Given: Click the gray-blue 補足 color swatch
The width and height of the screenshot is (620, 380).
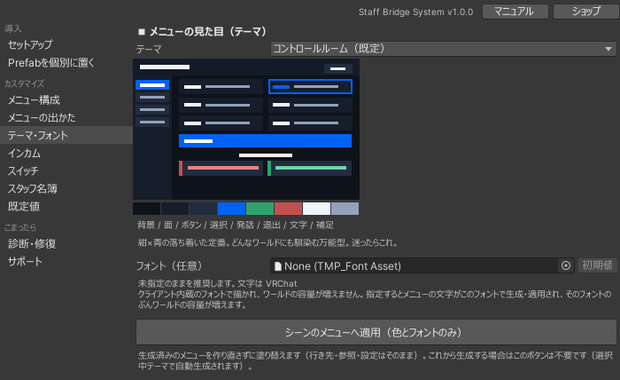Looking at the screenshot, I should click(345, 208).
